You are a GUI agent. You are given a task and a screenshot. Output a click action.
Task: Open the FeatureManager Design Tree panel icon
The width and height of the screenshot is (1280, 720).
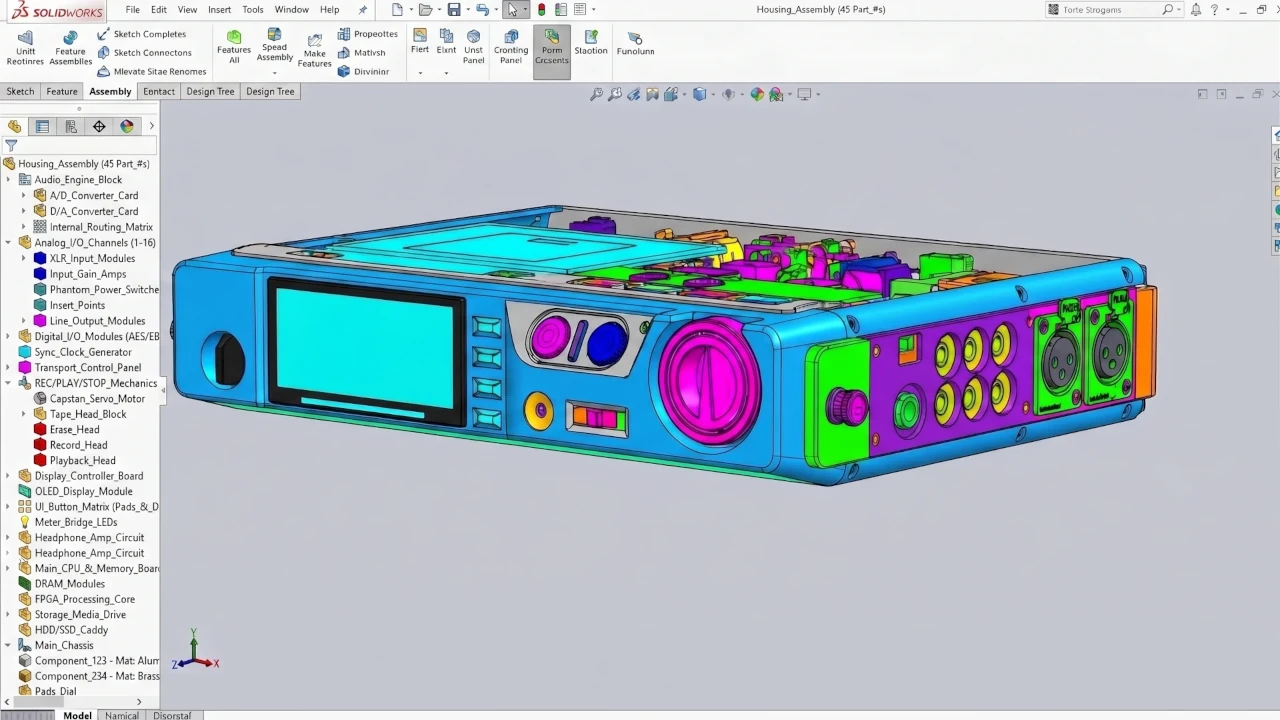coord(14,126)
